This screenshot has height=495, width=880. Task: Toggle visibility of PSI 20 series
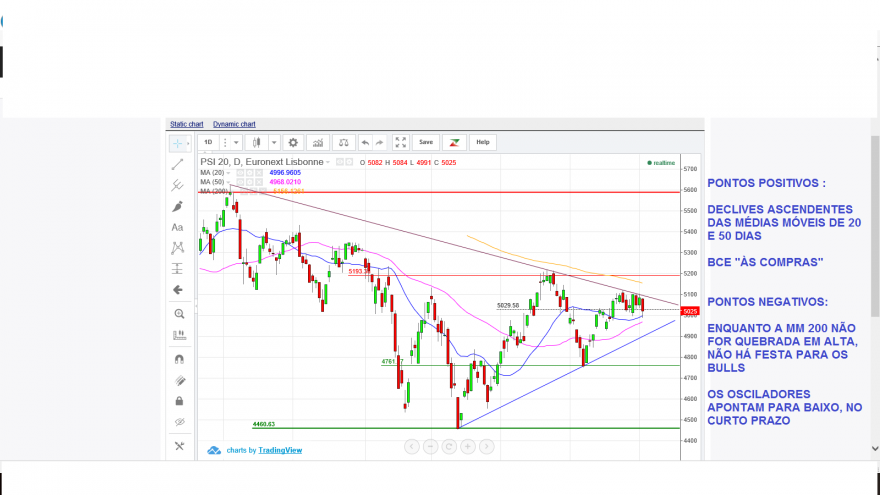click(x=340, y=162)
